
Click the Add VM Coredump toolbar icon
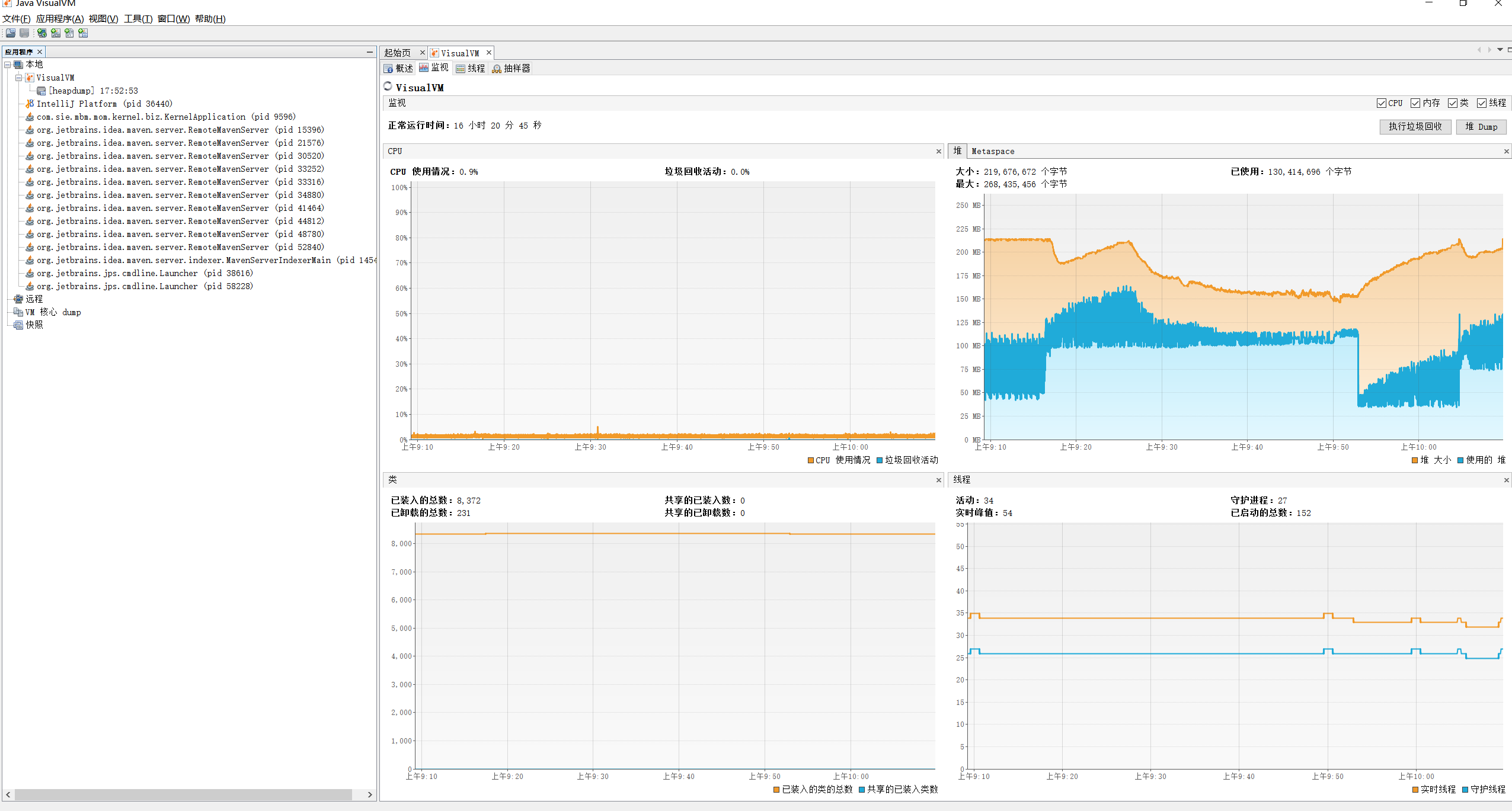pyautogui.click(x=69, y=33)
